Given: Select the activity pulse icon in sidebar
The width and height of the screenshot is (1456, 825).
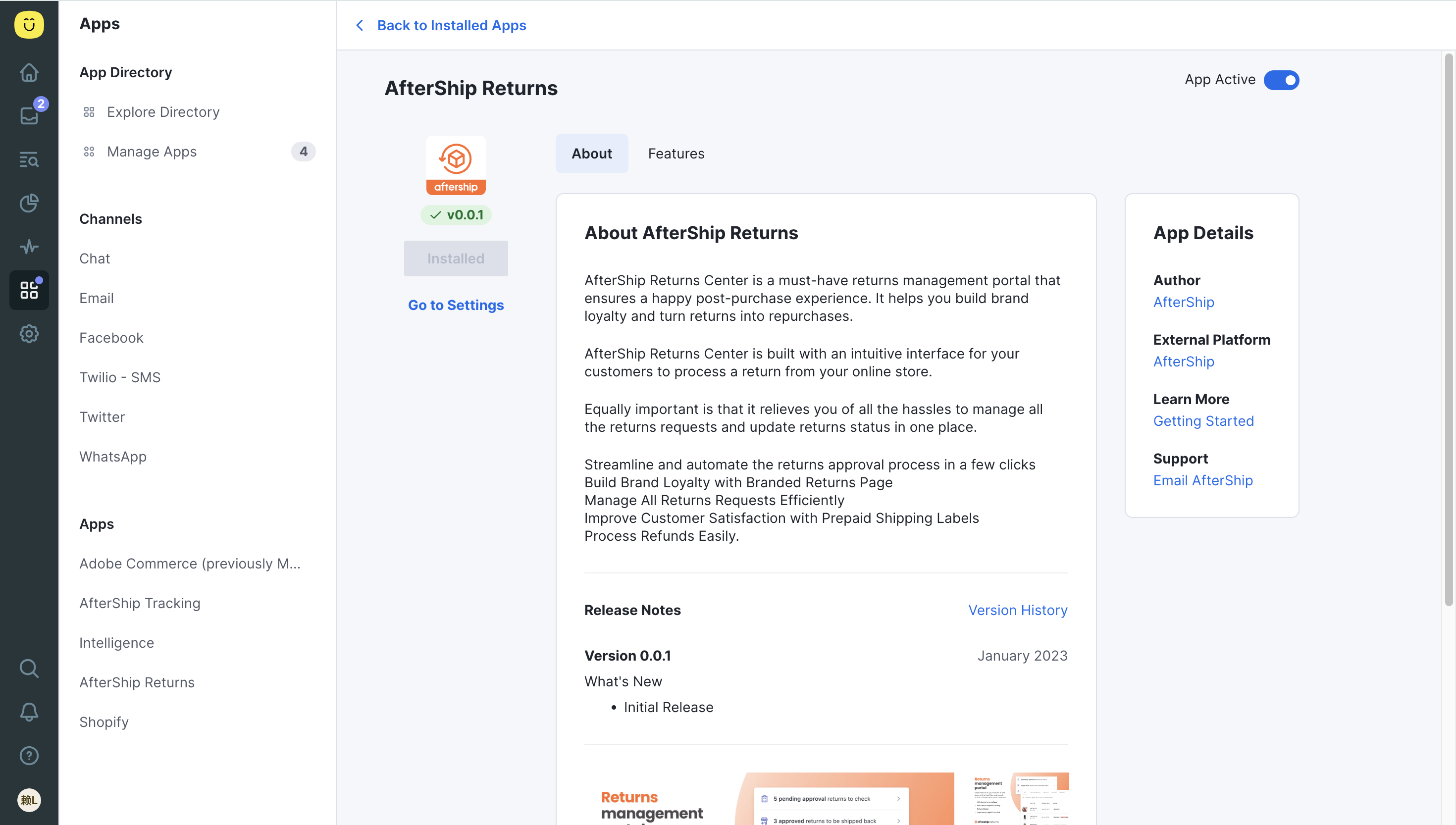Looking at the screenshot, I should click(29, 247).
